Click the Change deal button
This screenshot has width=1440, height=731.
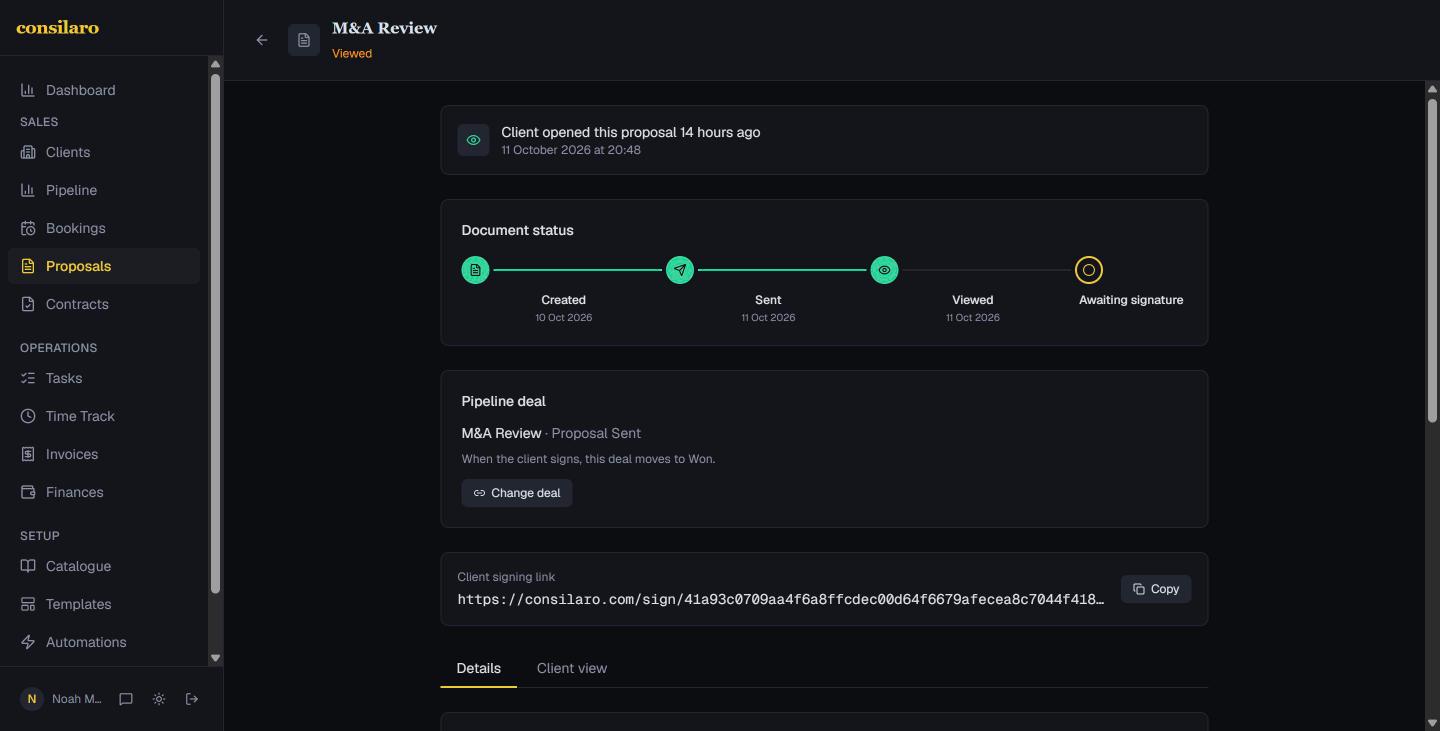pos(517,493)
